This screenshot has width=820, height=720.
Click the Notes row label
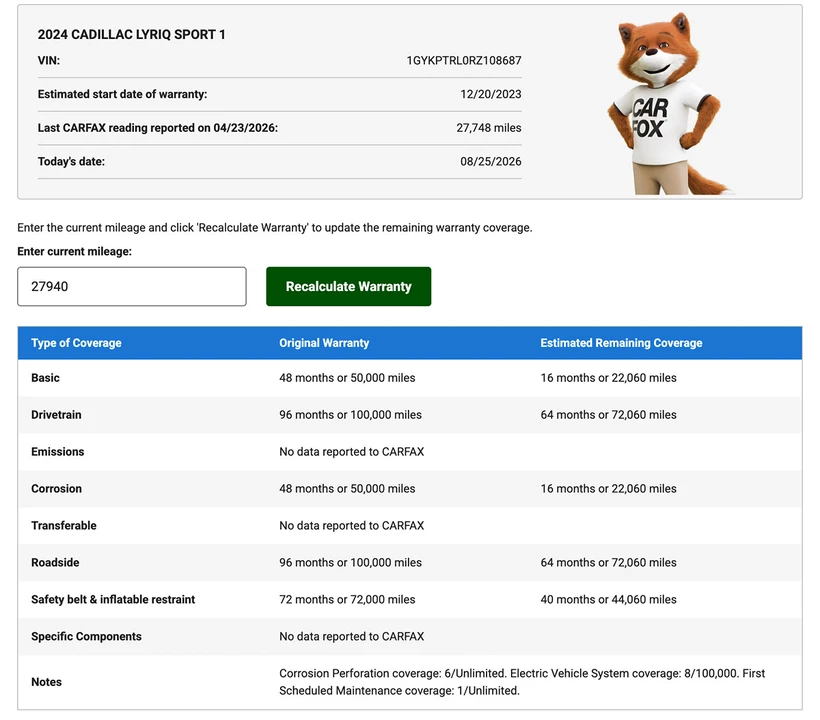coord(46,682)
